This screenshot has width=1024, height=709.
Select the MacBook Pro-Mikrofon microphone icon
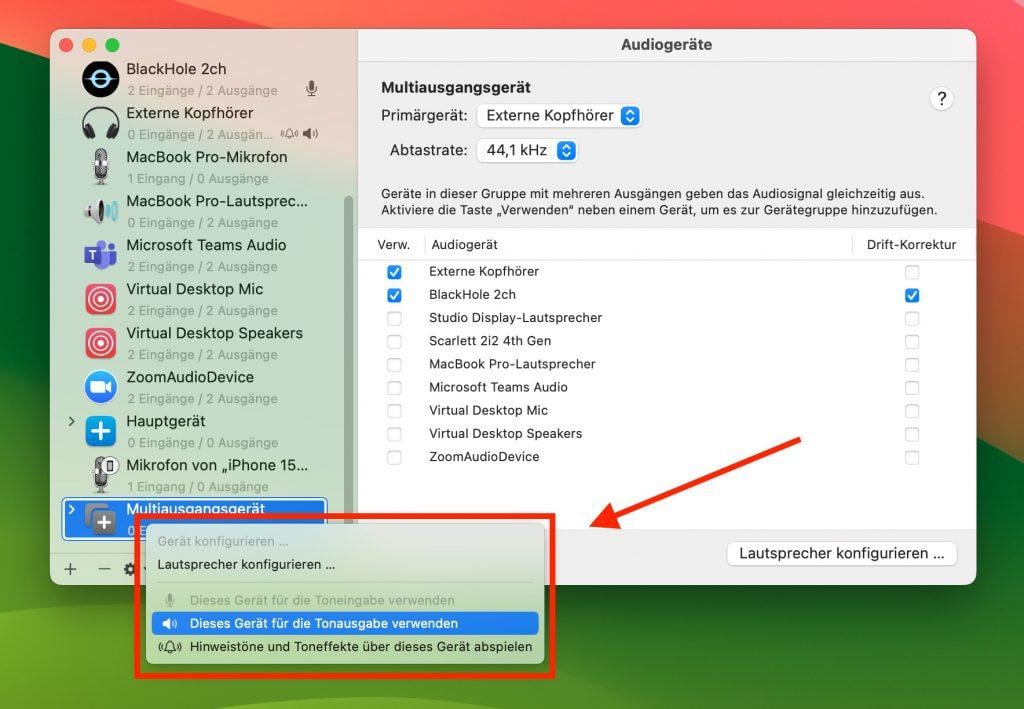coord(101,166)
